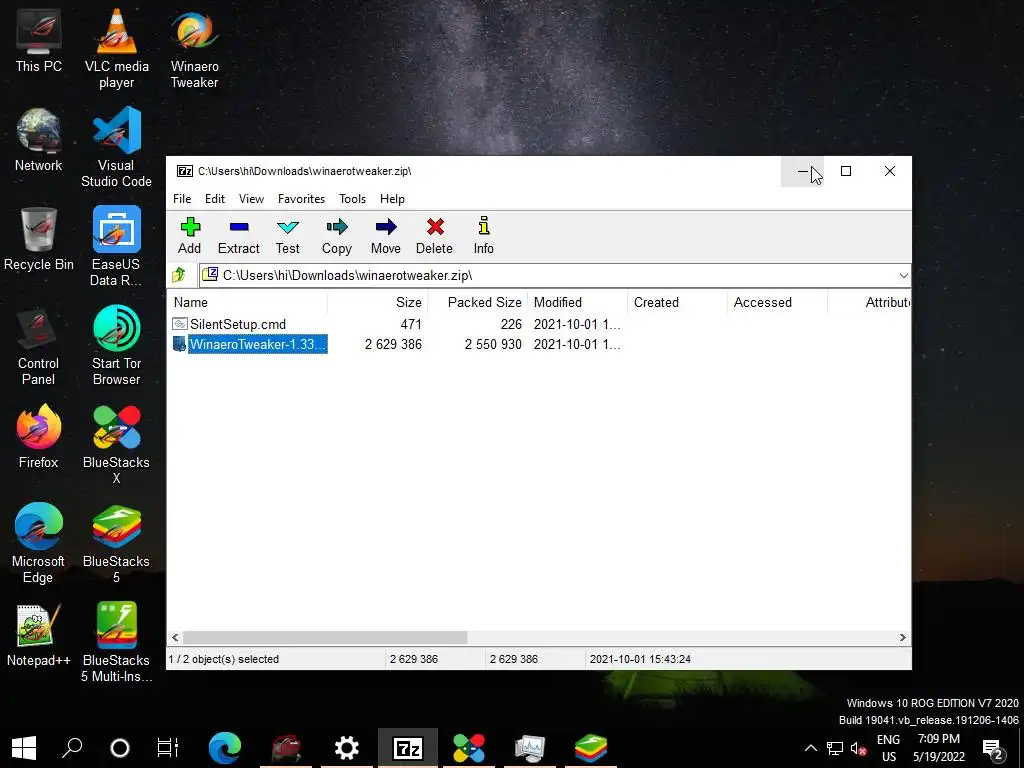Sort by the Size column header

click(x=377, y=302)
